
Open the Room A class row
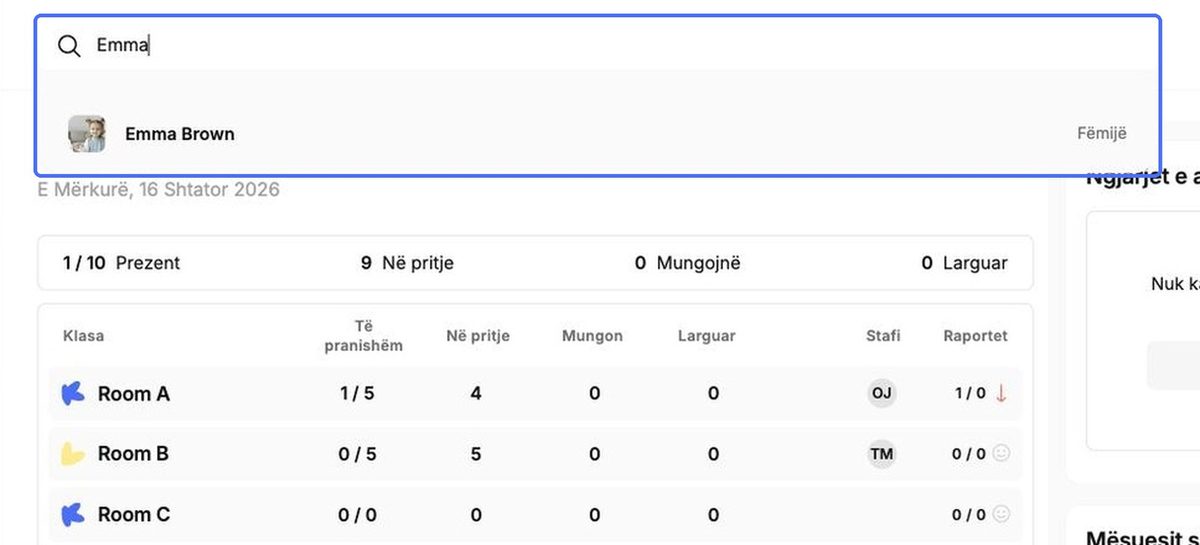pyautogui.click(x=535, y=393)
